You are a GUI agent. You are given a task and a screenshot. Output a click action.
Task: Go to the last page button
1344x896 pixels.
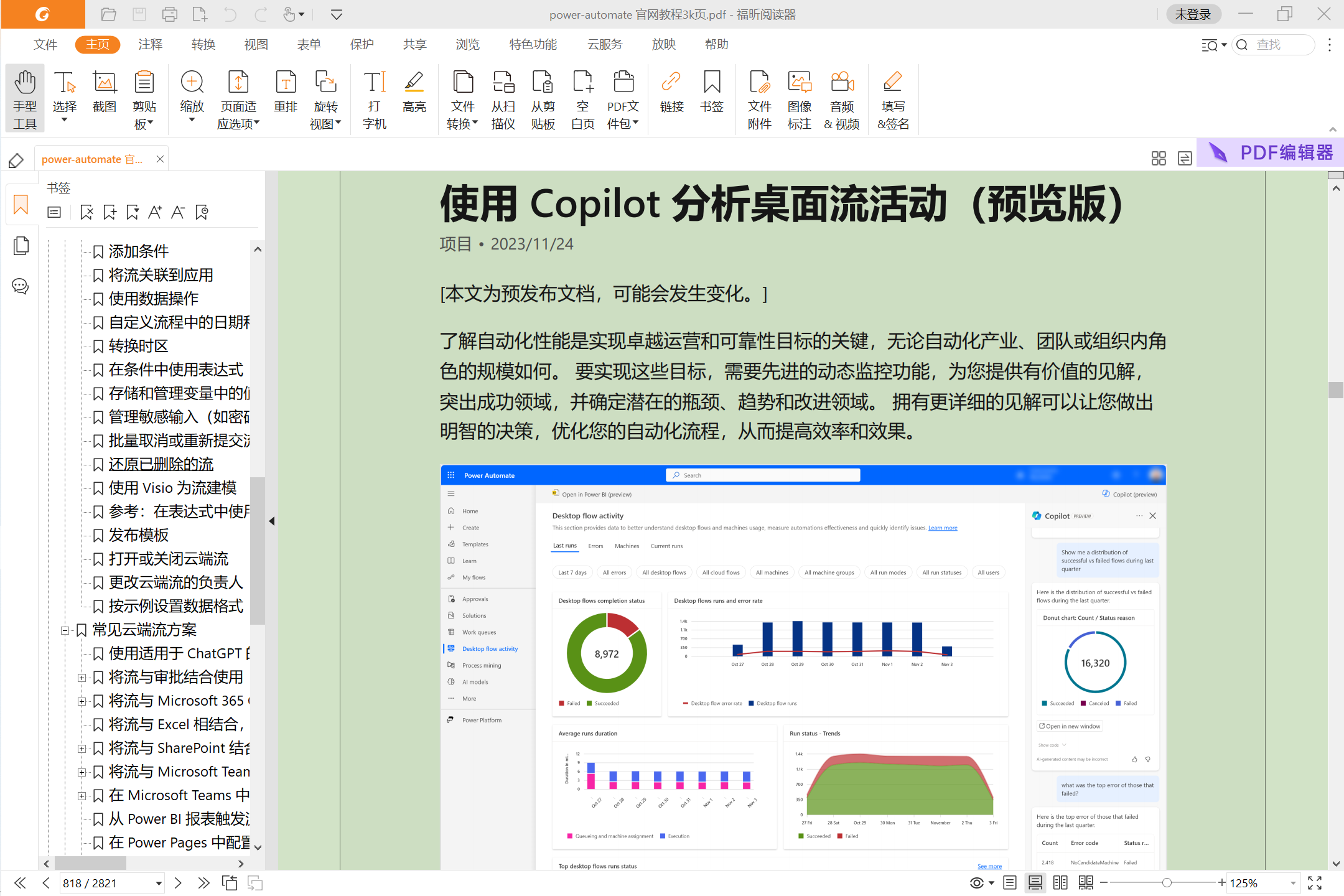203,883
